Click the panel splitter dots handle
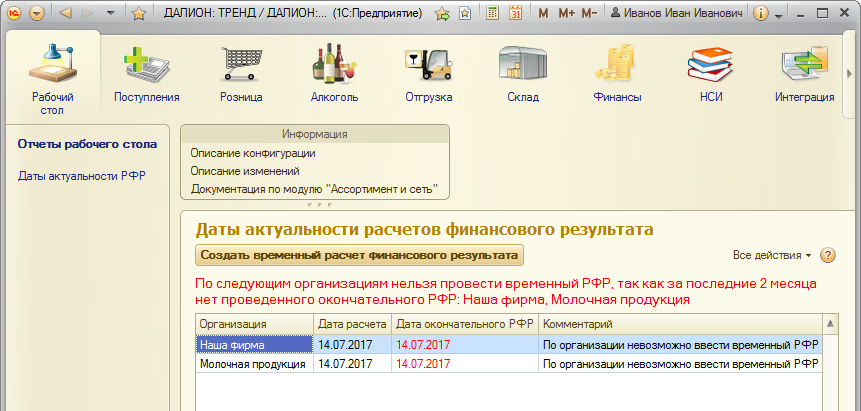 319,204
